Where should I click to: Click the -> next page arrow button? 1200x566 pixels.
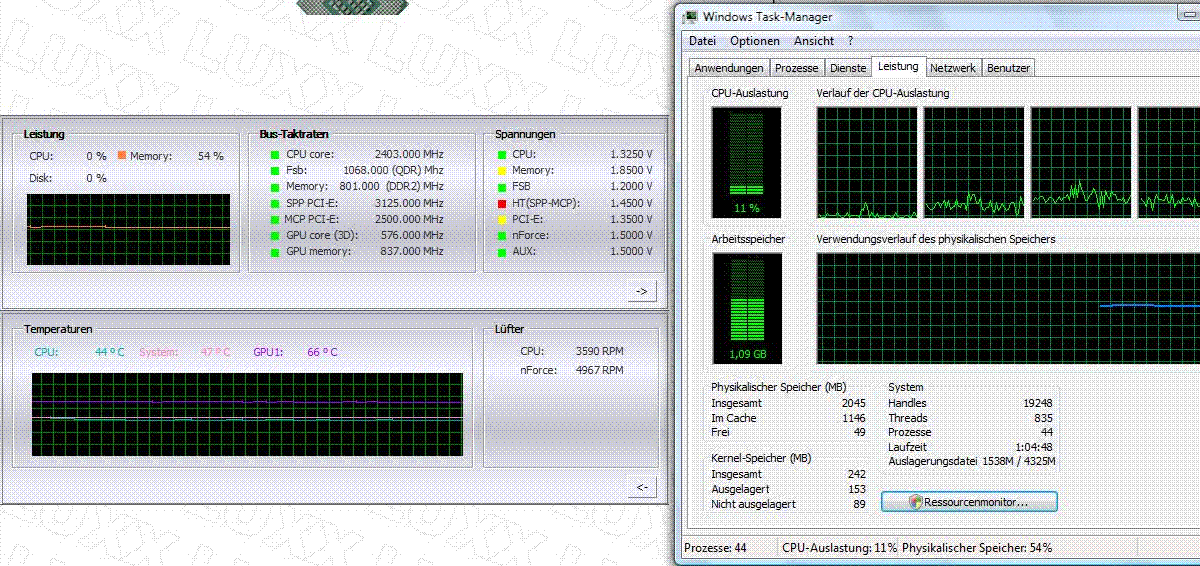click(642, 291)
